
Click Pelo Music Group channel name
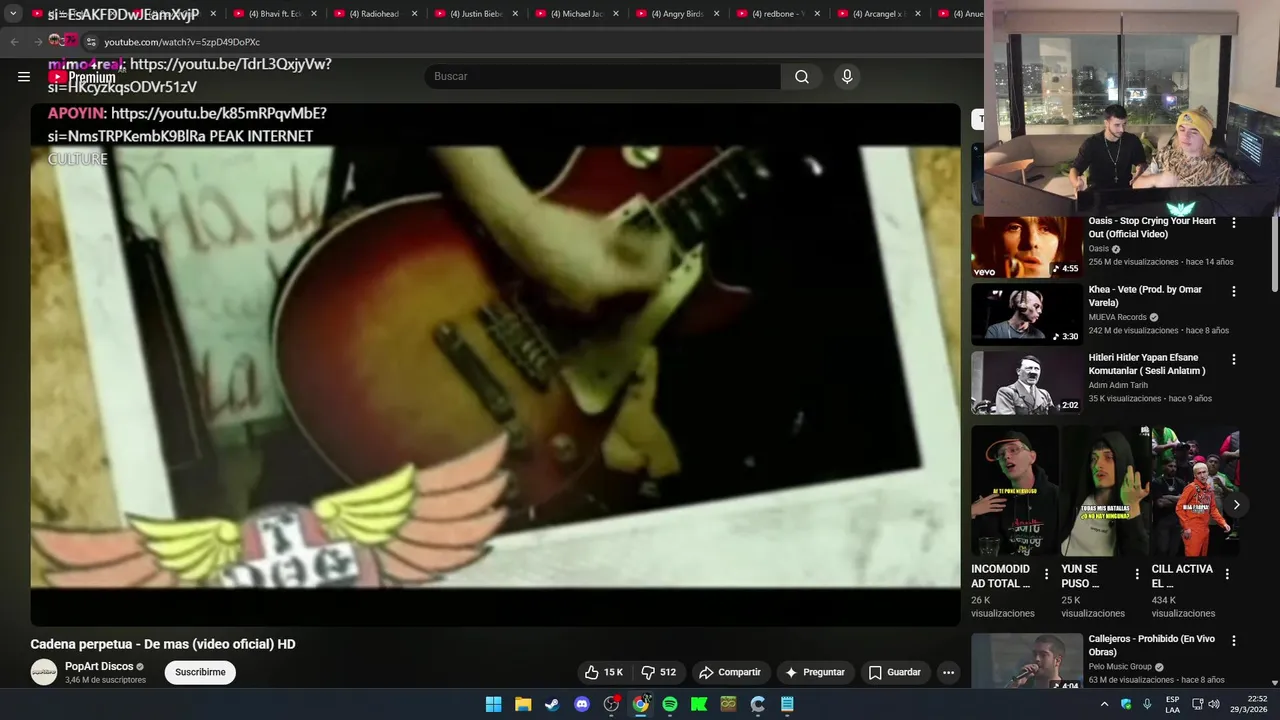point(1120,667)
